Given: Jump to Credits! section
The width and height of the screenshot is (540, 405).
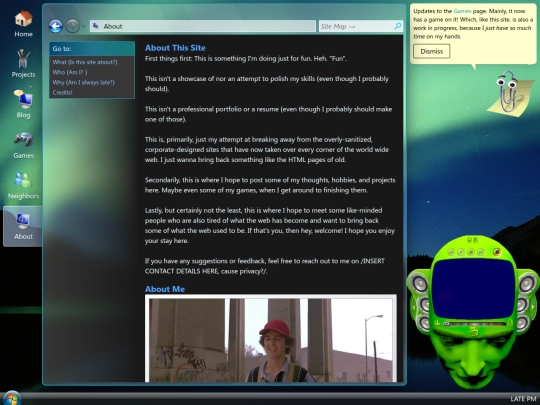Looking at the screenshot, I should (x=62, y=92).
